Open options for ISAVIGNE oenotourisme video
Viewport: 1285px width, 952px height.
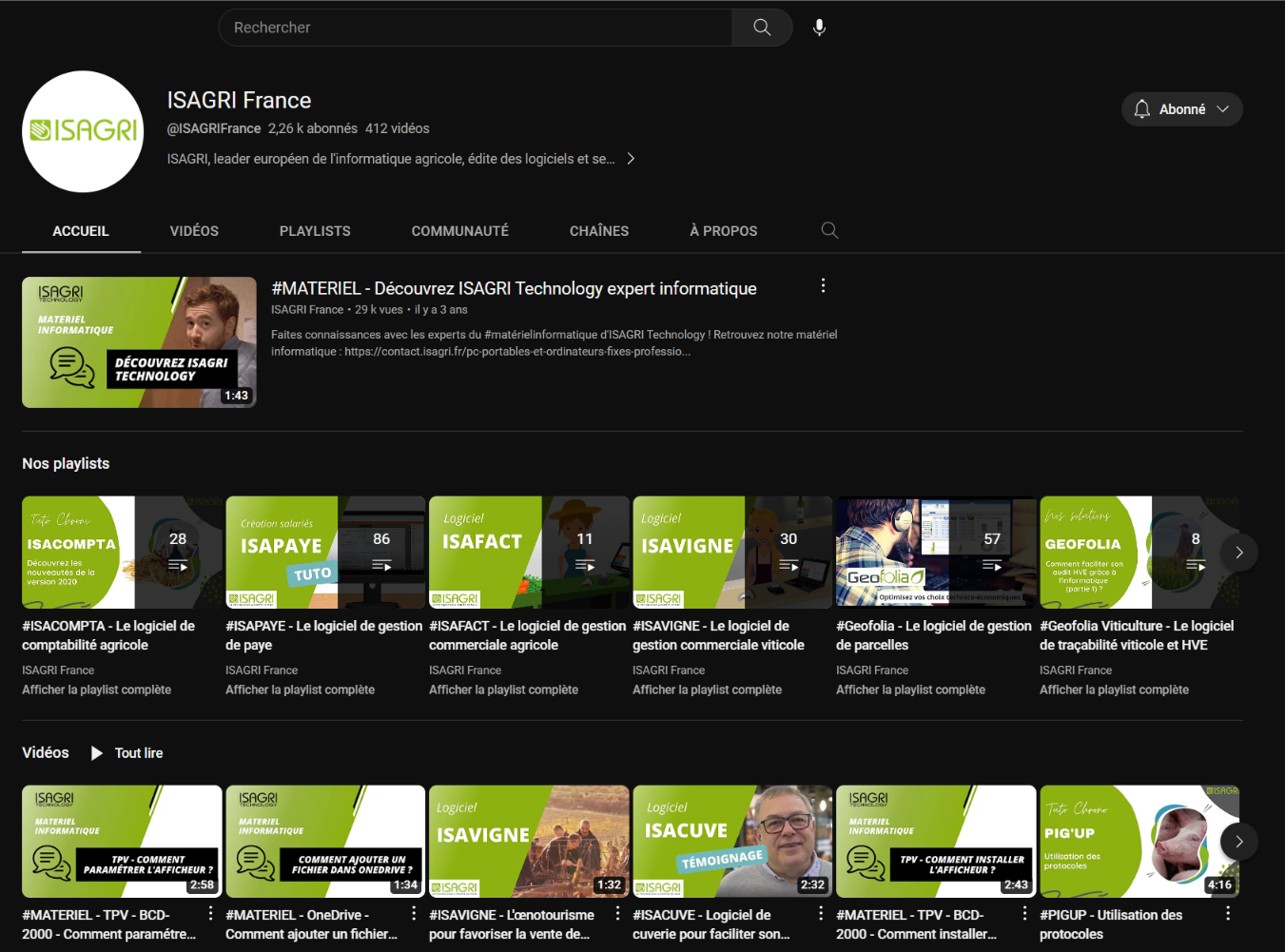[x=617, y=913]
